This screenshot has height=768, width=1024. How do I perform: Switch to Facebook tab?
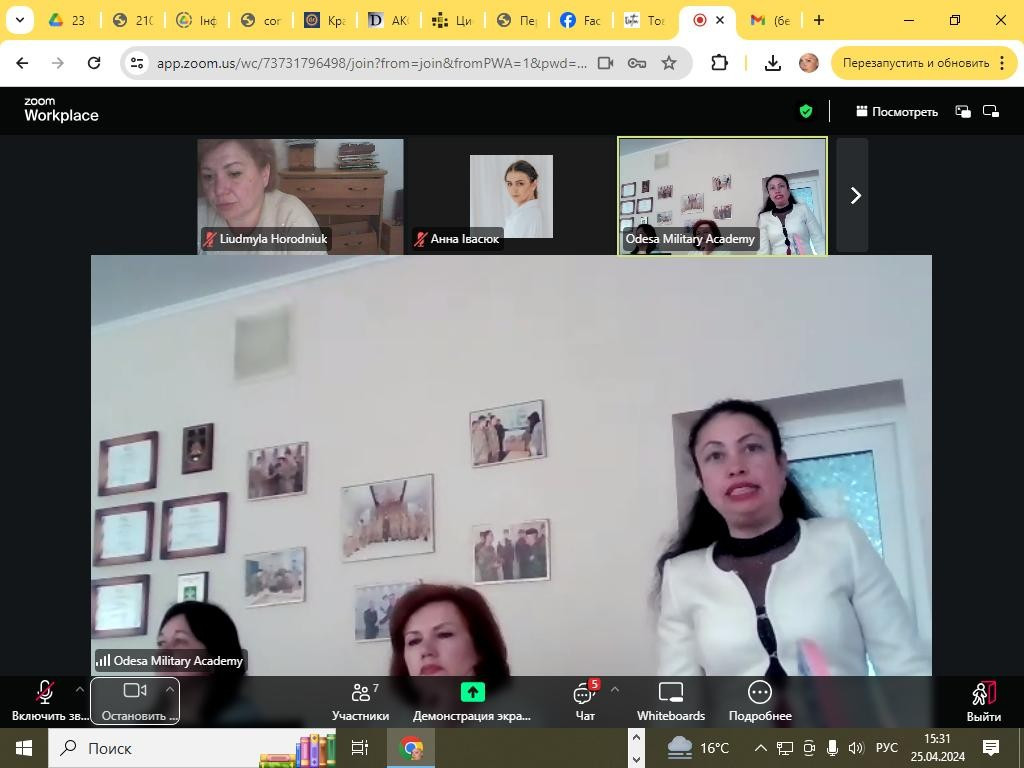[580, 20]
